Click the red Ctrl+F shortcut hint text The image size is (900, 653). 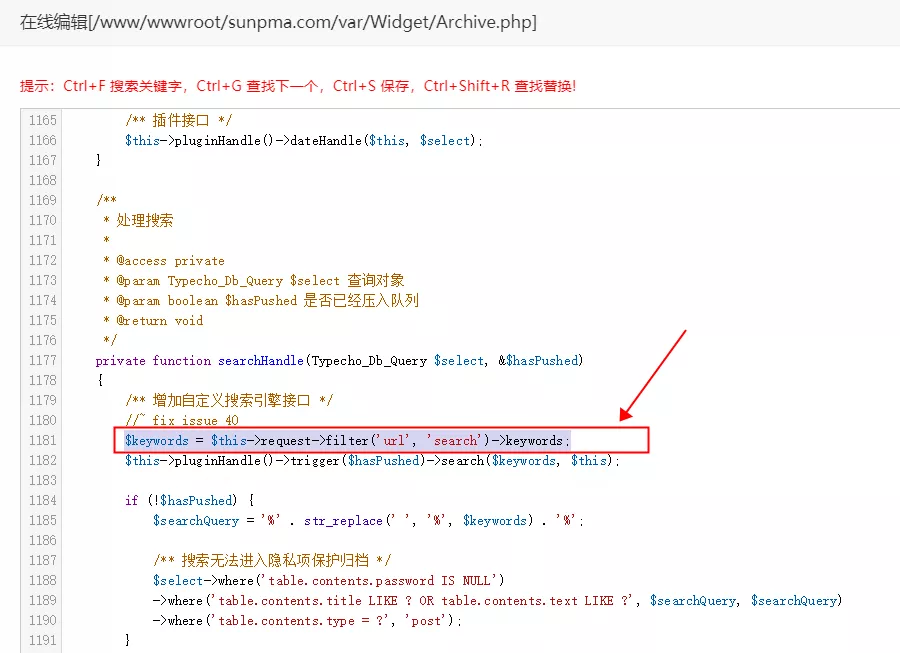tap(297, 86)
